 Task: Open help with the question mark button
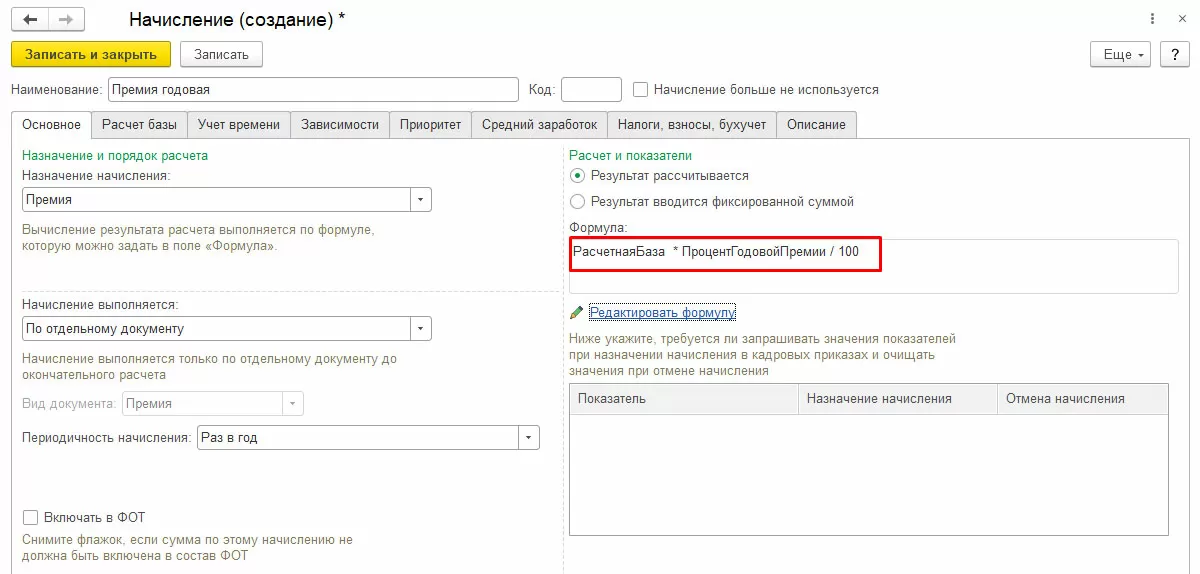[1174, 54]
